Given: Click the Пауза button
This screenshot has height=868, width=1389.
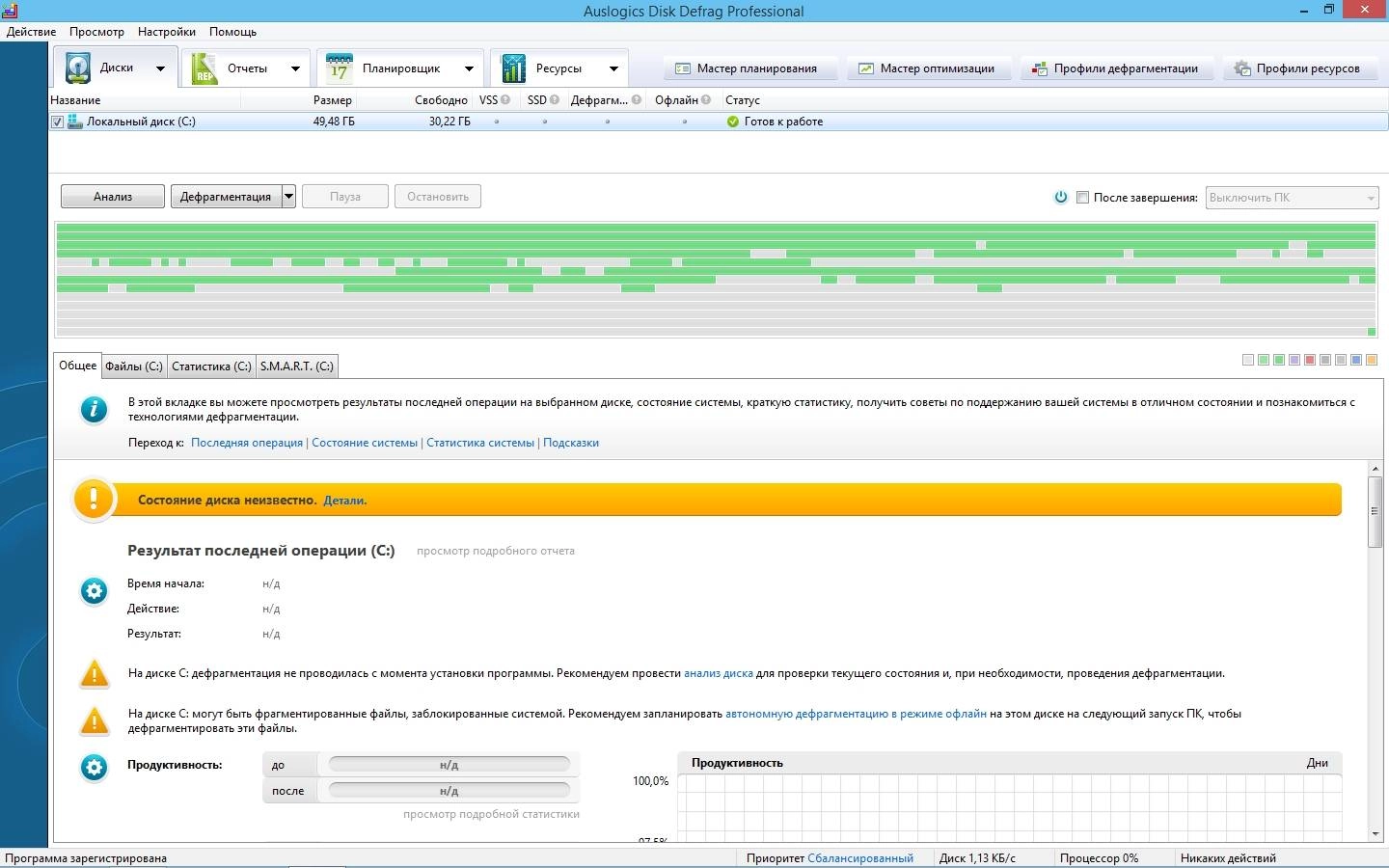Looking at the screenshot, I should (x=345, y=197).
